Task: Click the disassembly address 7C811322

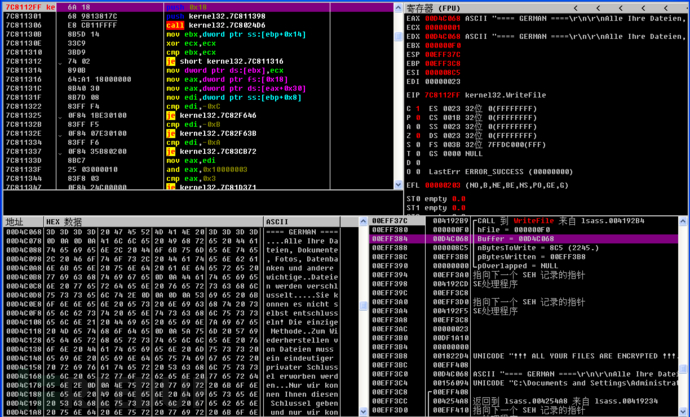Action: tap(24, 106)
